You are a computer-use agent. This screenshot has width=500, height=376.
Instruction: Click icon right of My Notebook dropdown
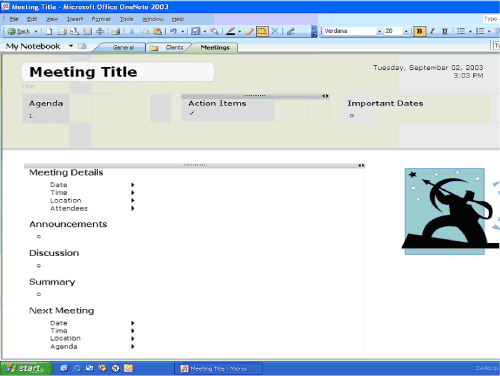[x=82, y=46]
